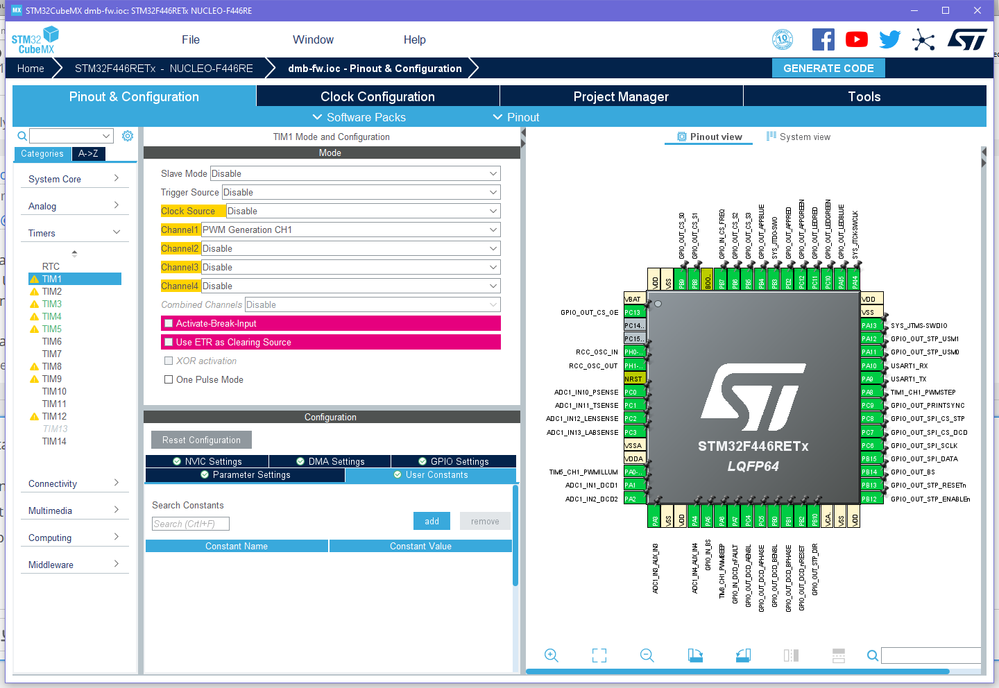Image resolution: width=999 pixels, height=688 pixels.
Task: Click the STM32F446RETx - NUCLEO-F446RE breadcrumb
Action: [164, 68]
